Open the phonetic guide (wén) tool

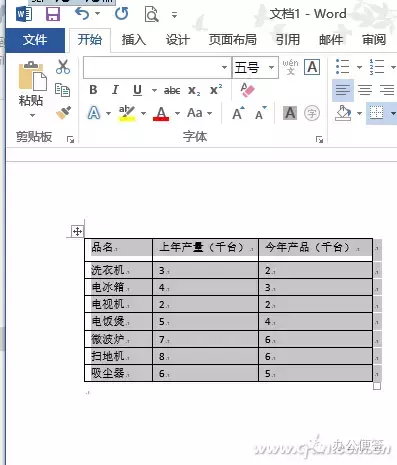[x=290, y=67]
